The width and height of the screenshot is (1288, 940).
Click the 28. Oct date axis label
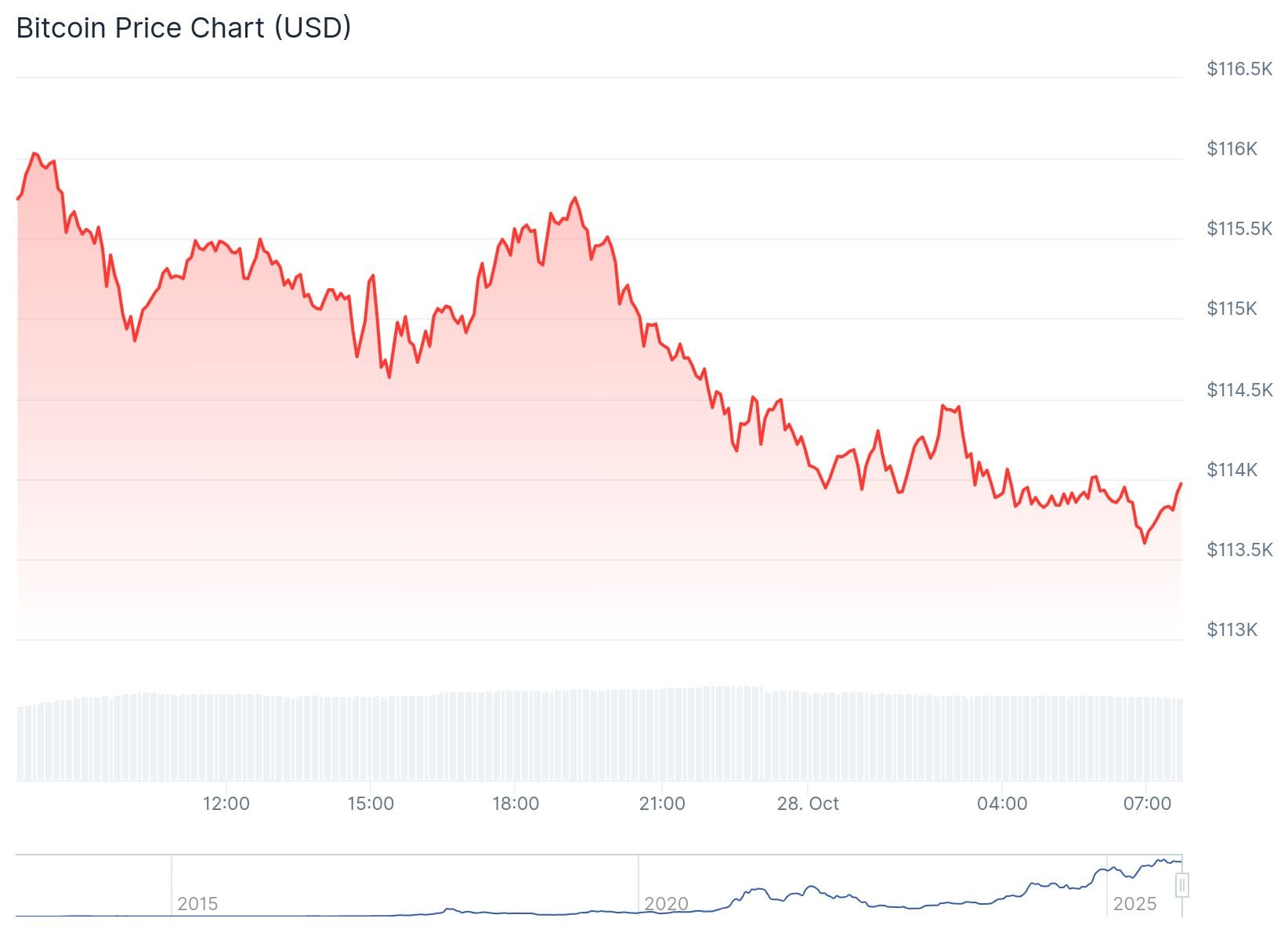click(808, 804)
